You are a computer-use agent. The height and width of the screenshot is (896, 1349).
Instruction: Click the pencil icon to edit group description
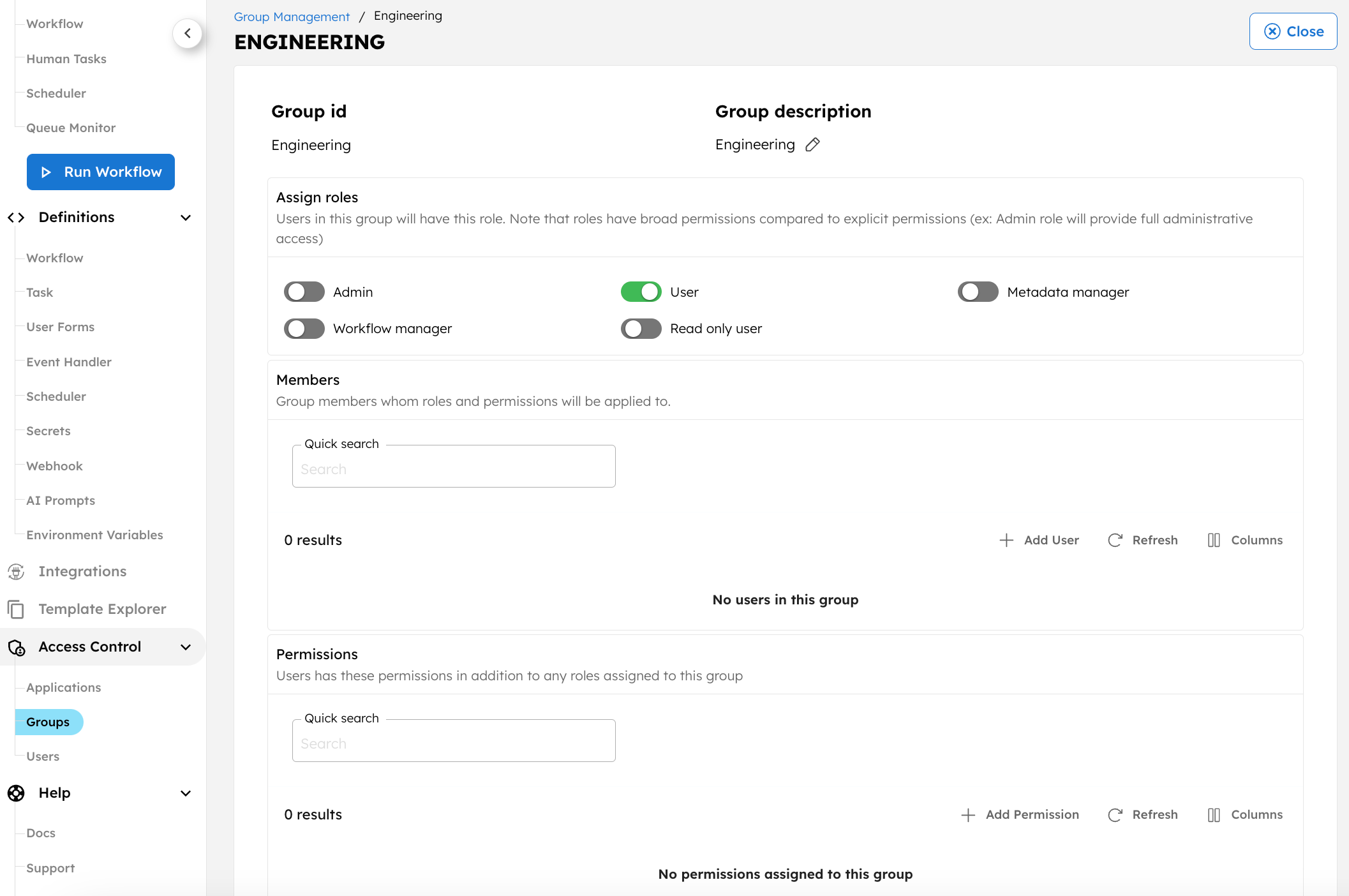pos(812,145)
